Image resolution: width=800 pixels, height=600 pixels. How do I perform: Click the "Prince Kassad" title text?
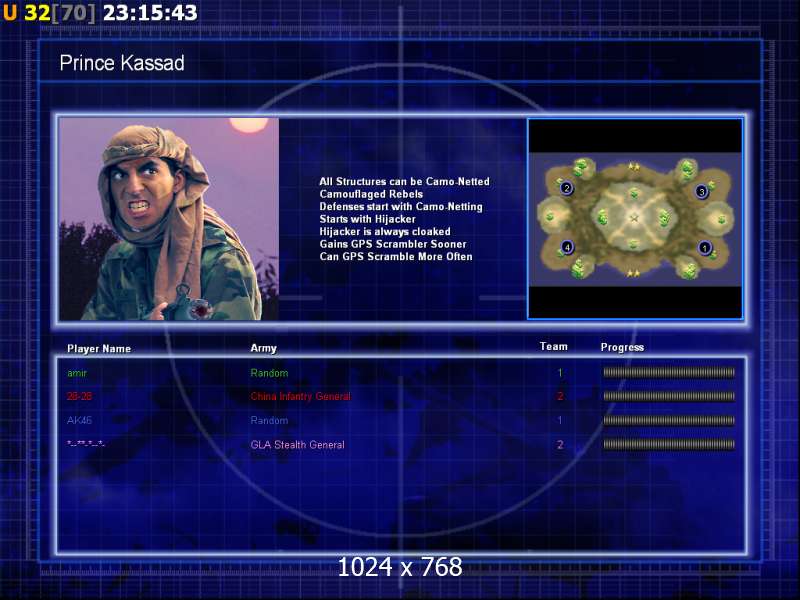122,63
